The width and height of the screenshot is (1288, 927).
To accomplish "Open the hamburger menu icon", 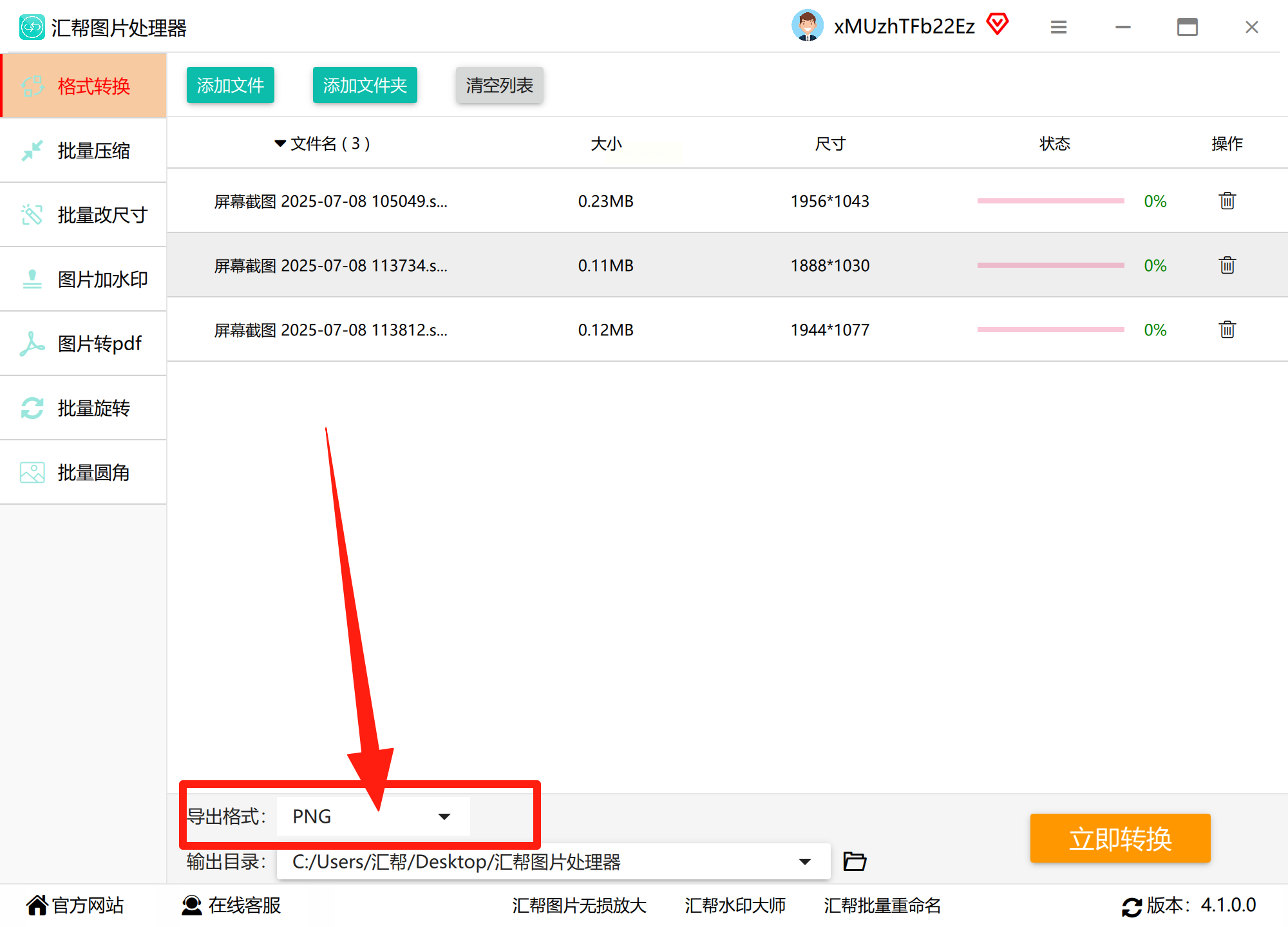I will tap(1059, 27).
